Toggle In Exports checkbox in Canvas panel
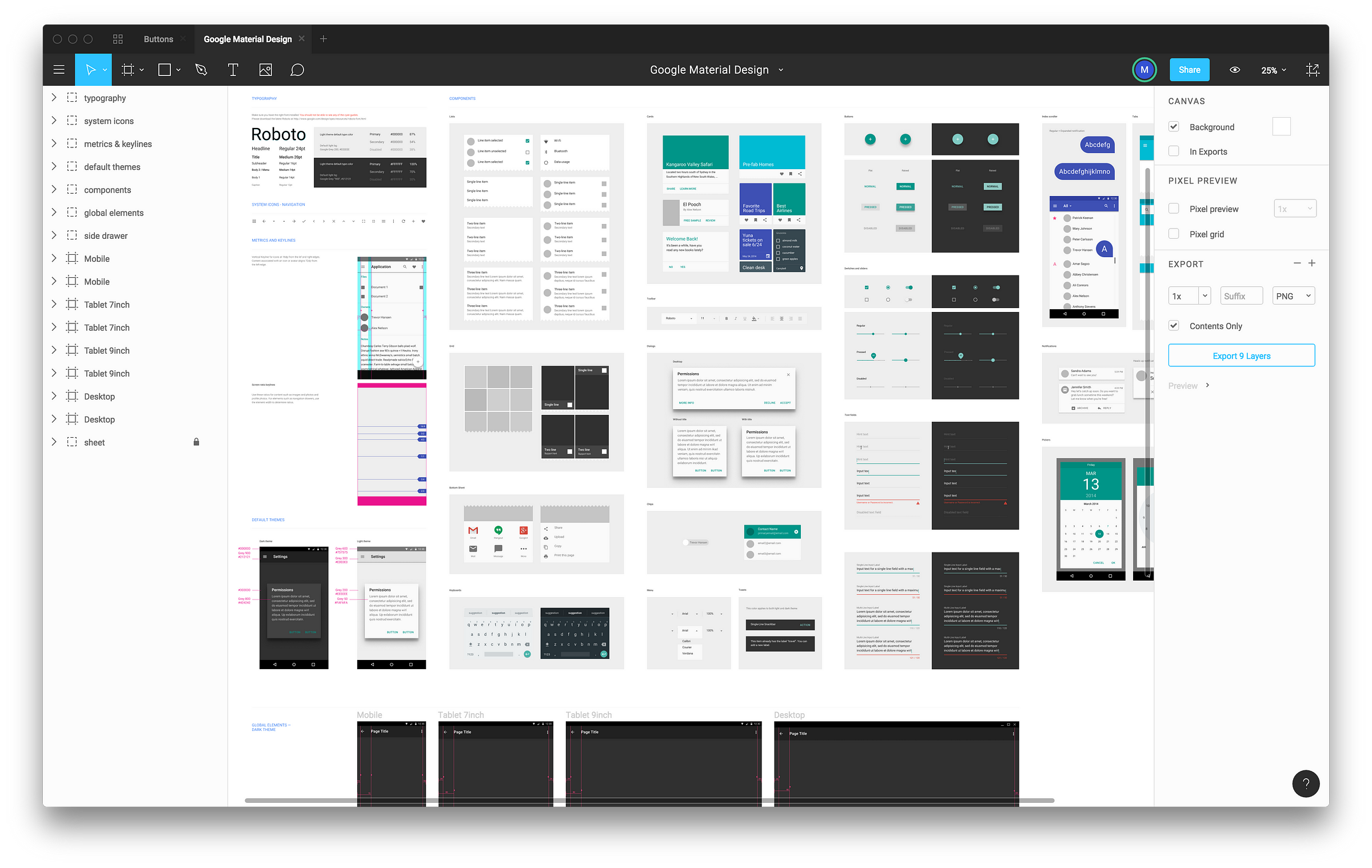The image size is (1372, 868). [1175, 151]
